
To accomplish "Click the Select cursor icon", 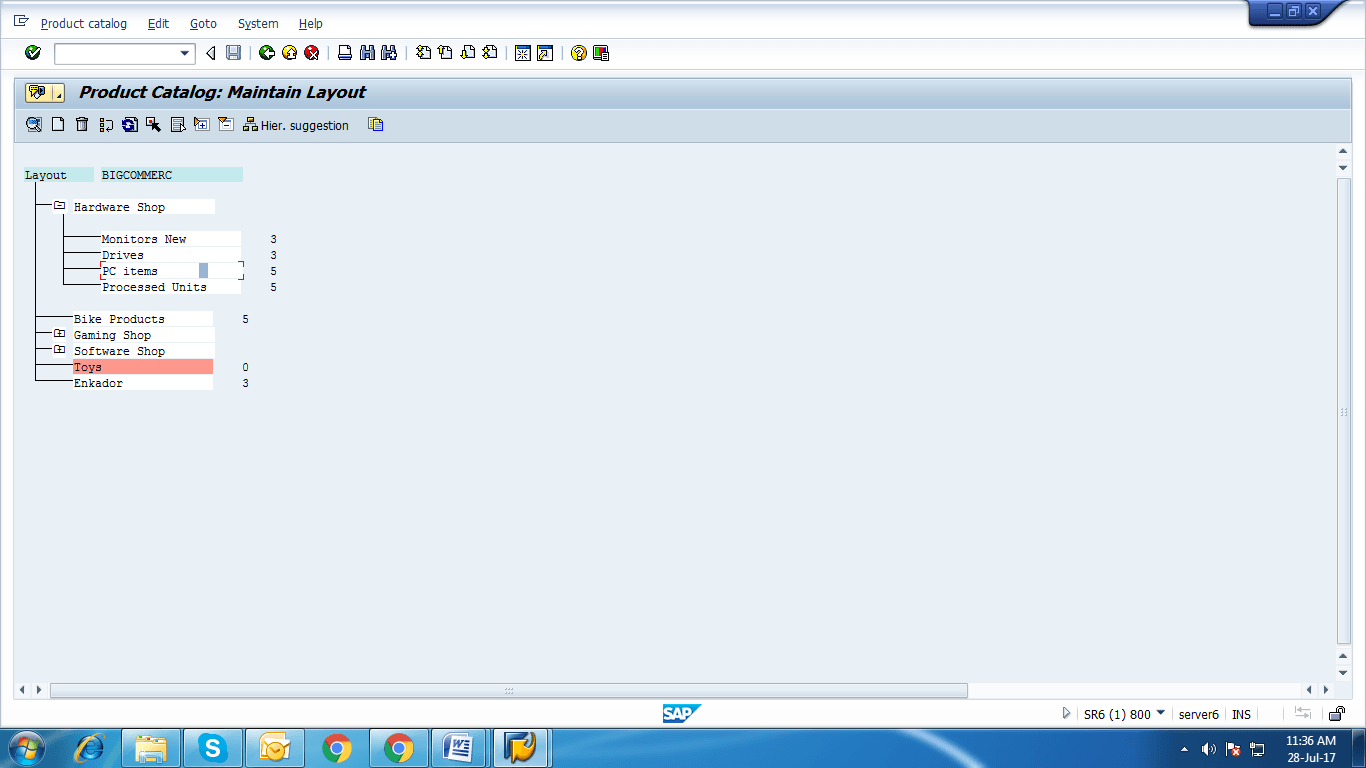I will [x=153, y=124].
